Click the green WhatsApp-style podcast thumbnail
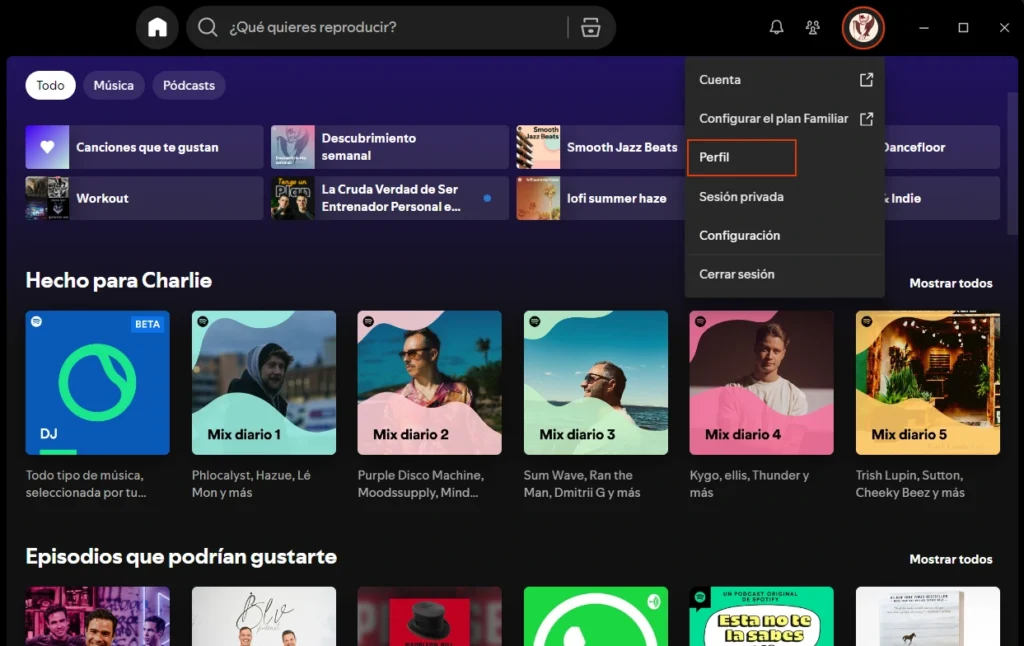Viewport: 1024px width, 646px height. click(596, 617)
